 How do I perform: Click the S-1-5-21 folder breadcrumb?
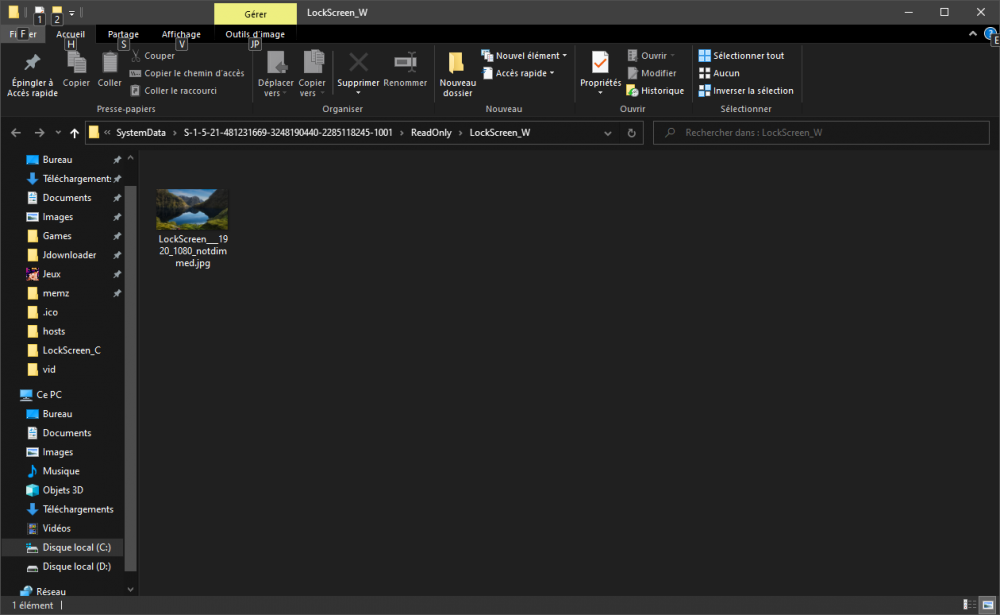(x=288, y=133)
